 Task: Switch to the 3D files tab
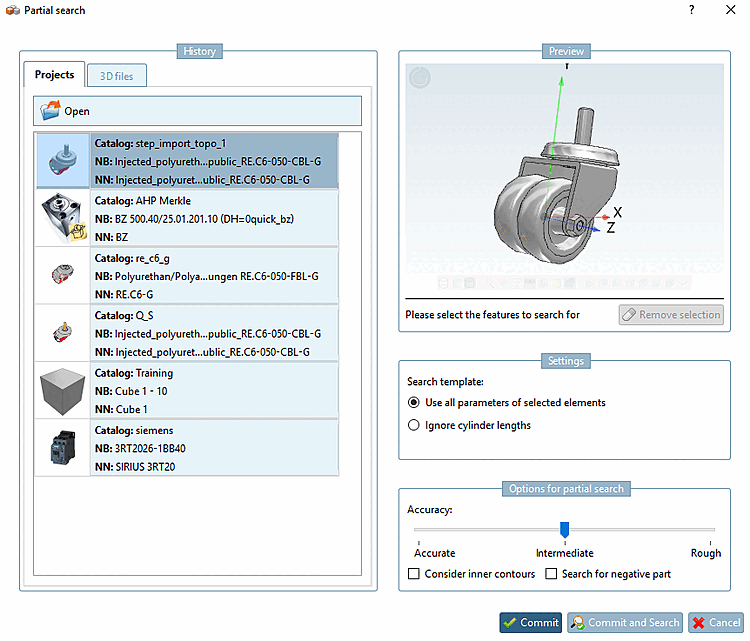[117, 75]
